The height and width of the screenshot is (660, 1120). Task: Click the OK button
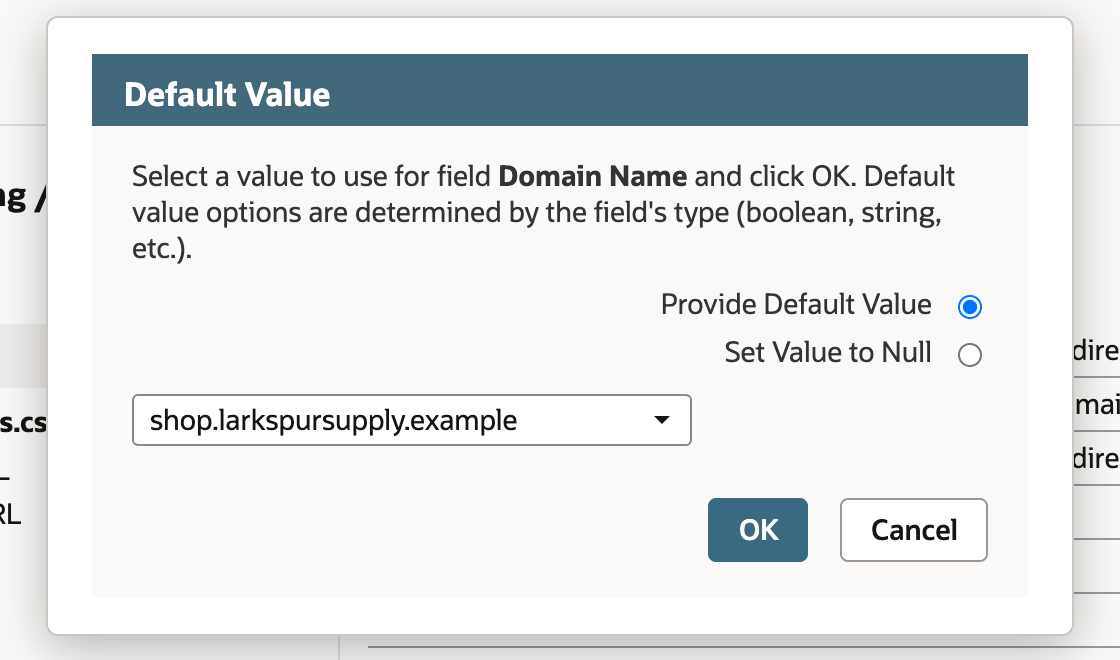click(758, 530)
